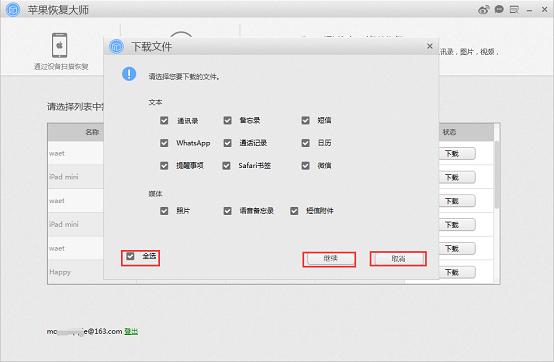Toggle the 微信 checkbox
The width and height of the screenshot is (554, 362).
(x=306, y=166)
